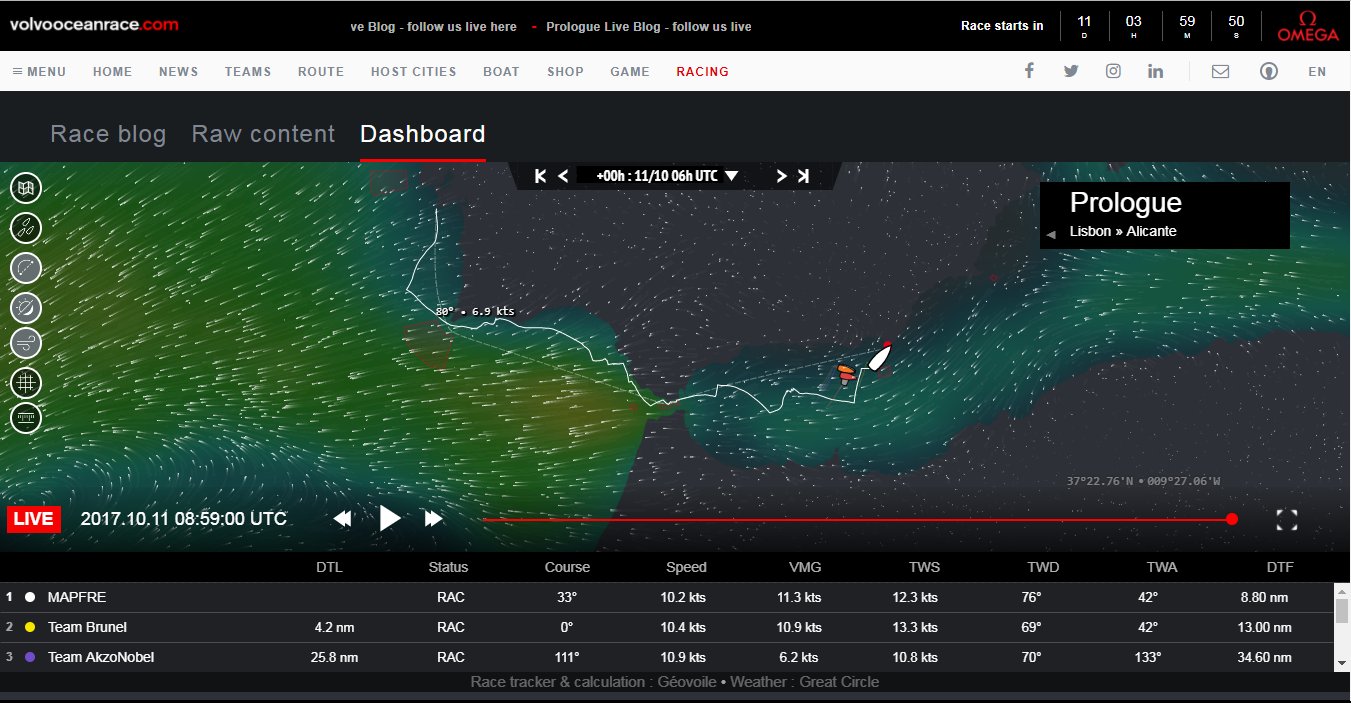1351x703 pixels.
Task: Fast forward the race playback
Action: [433, 519]
